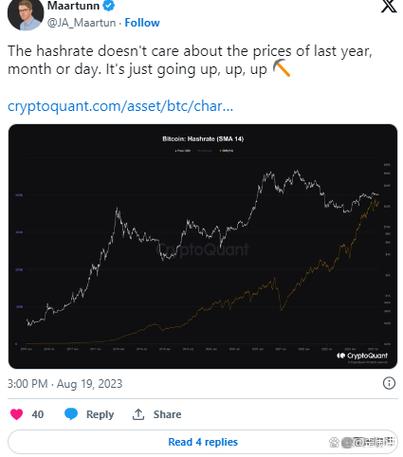The height and width of the screenshot is (457, 403).
Task: Click the Maartunn display name
Action: 73,6
